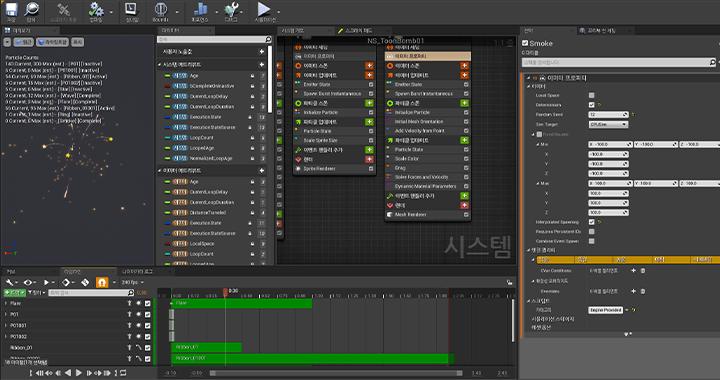
Task: Open timeline wrench actions menu
Action: (x=11, y=282)
